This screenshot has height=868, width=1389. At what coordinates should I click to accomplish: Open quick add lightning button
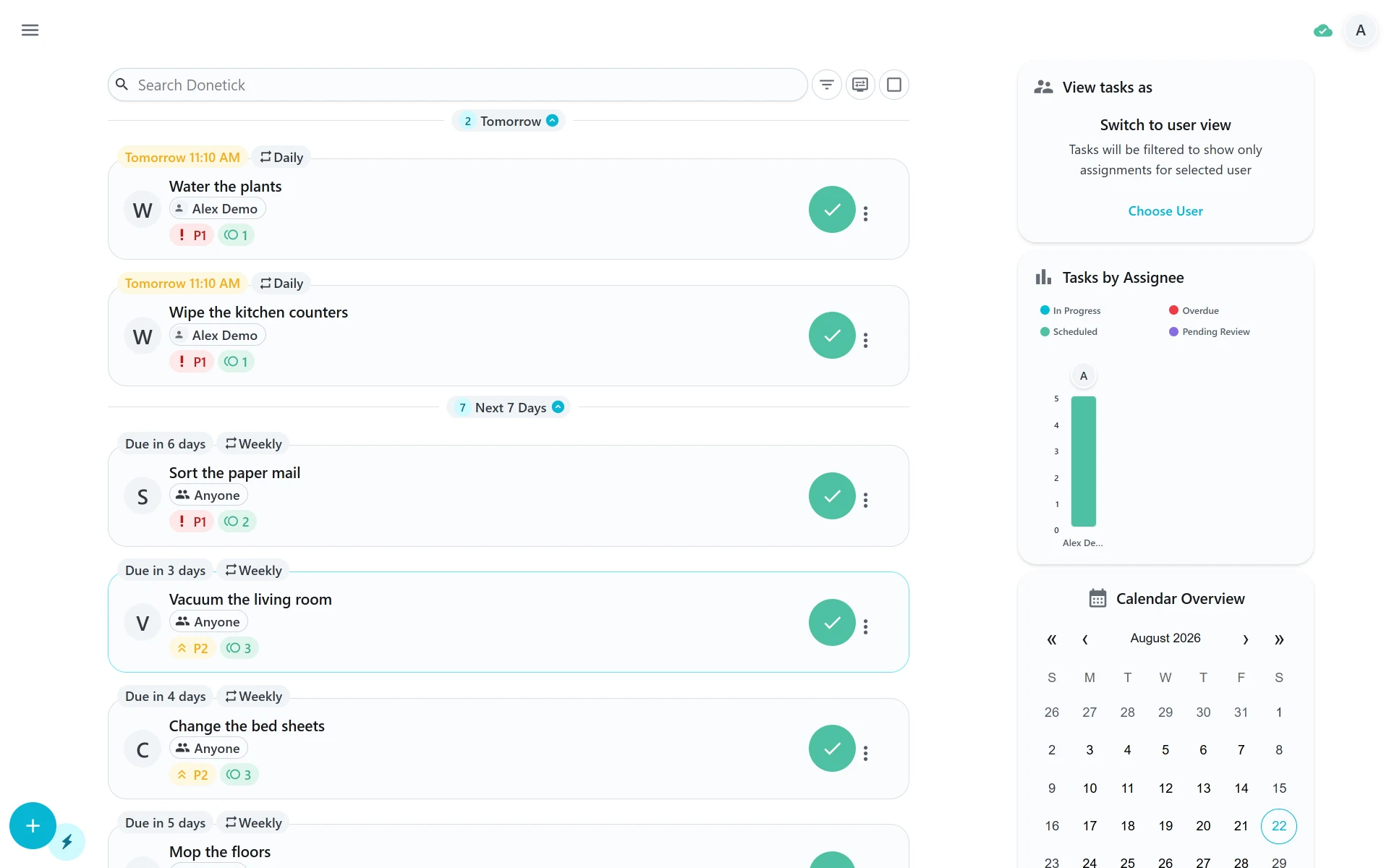(x=67, y=842)
